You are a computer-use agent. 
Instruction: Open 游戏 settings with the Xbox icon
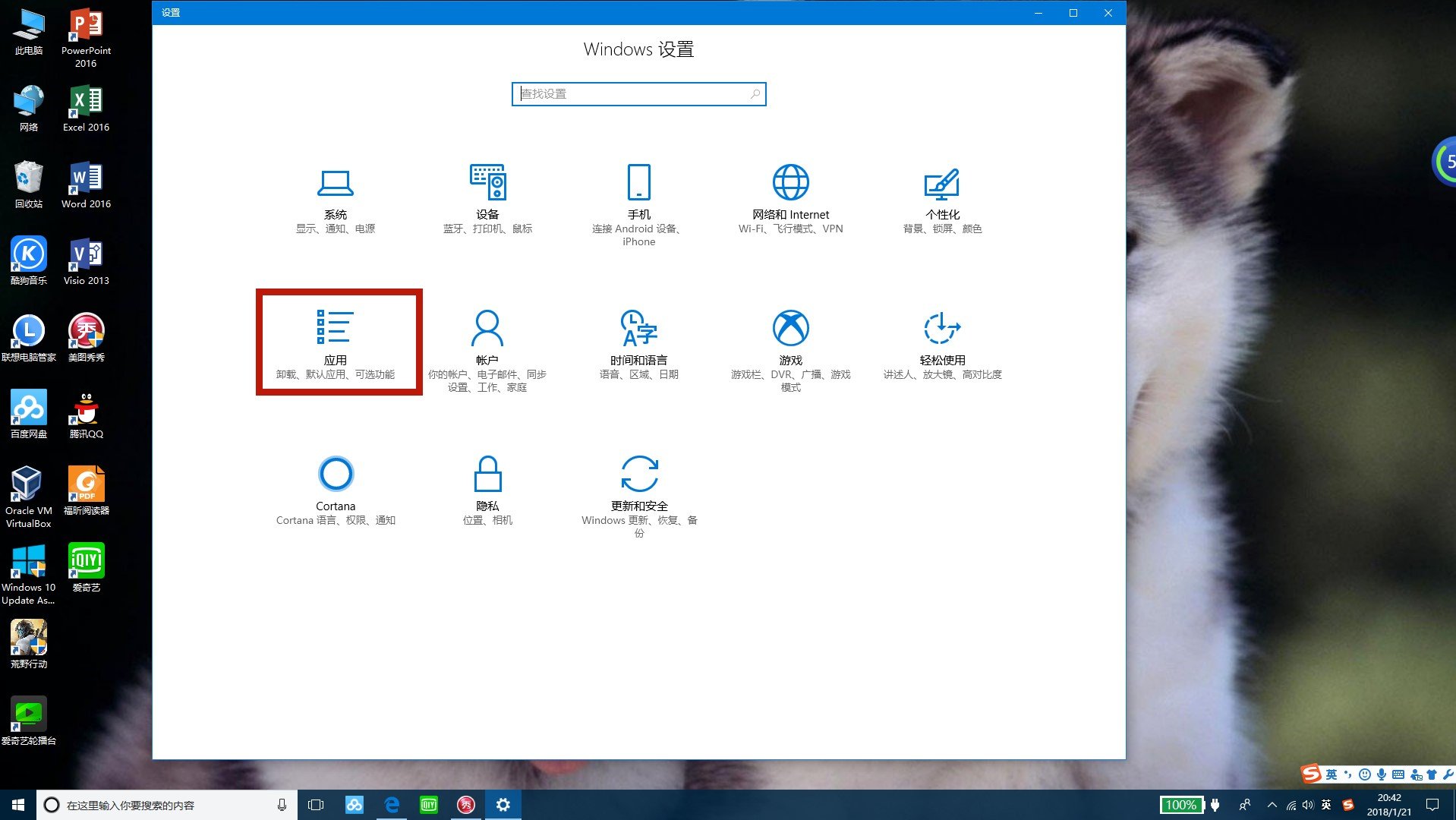[790, 345]
